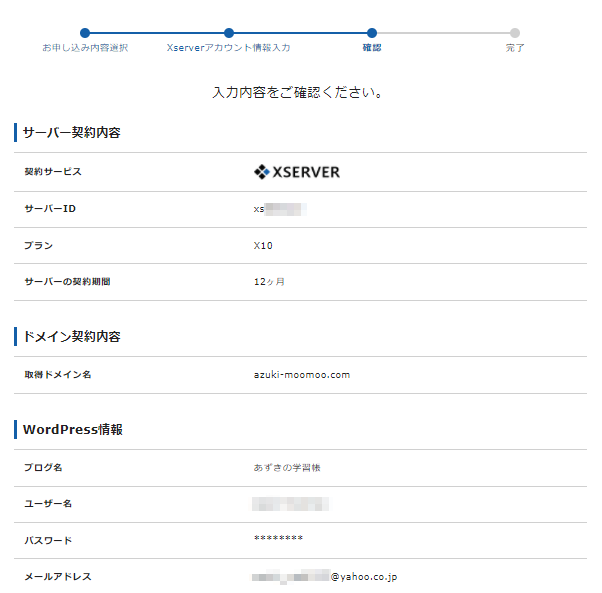Click the blog name あずきの学習帳
Screen dimensions: 602x593
[x=287, y=467]
